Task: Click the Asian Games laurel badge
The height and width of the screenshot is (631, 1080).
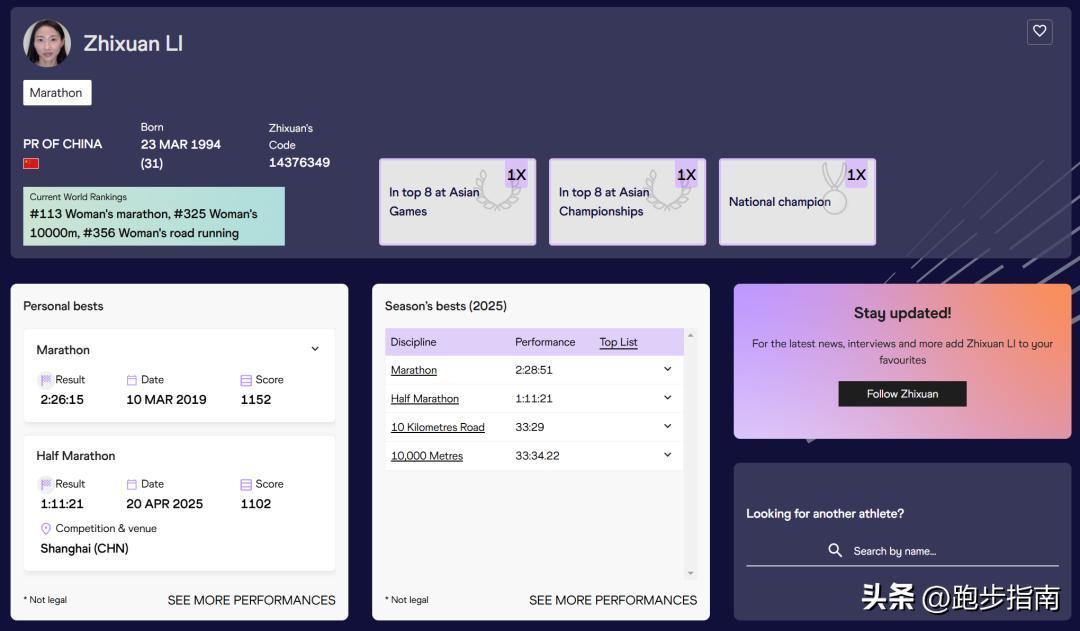Action: (457, 202)
